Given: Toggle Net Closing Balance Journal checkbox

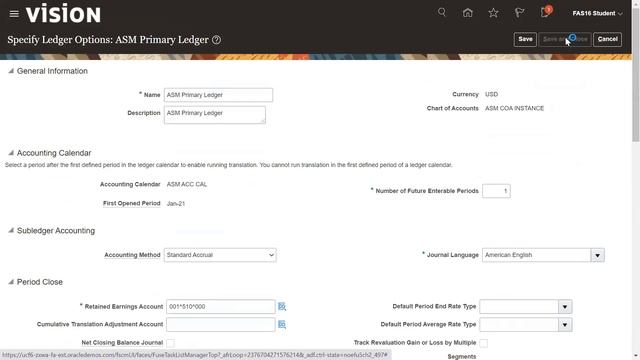Looking at the screenshot, I should 170,343.
